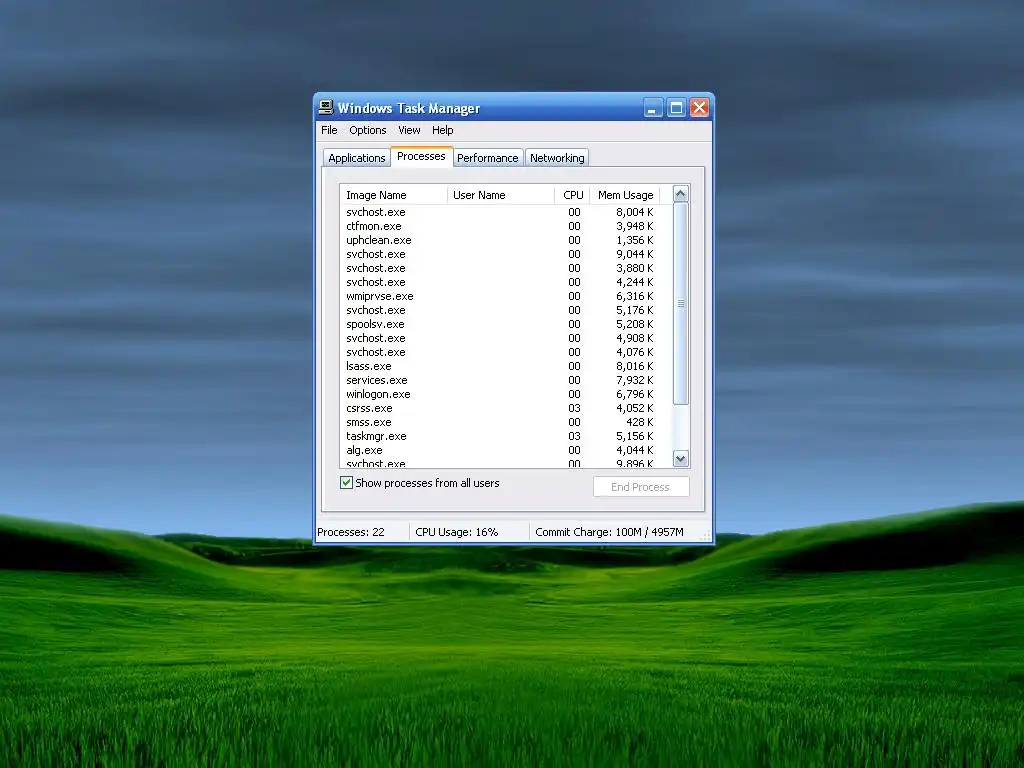
Task: Click the scrollbar up arrow
Action: pyautogui.click(x=680, y=193)
